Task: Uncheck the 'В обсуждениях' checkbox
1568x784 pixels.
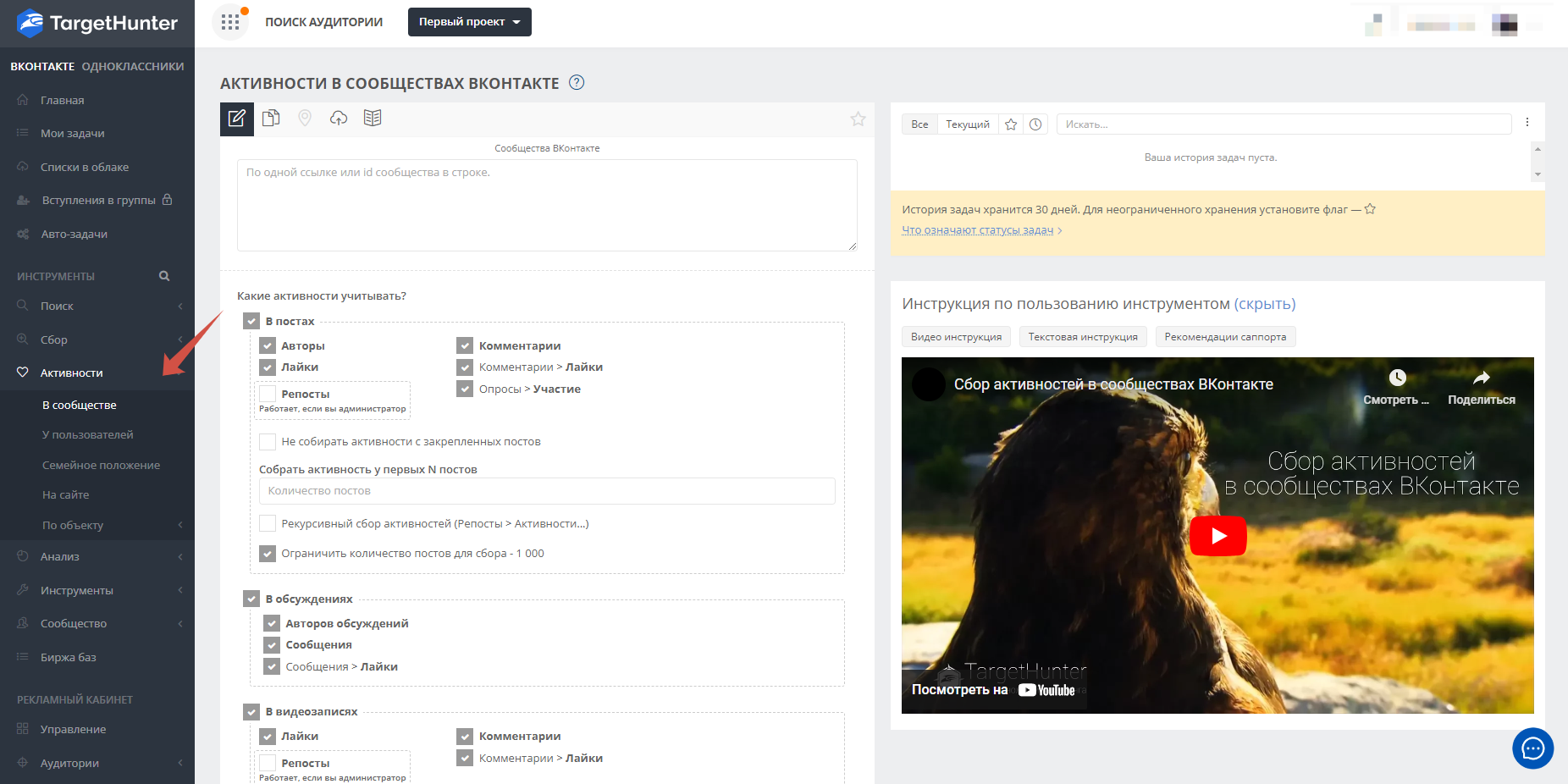Action: tap(251, 599)
